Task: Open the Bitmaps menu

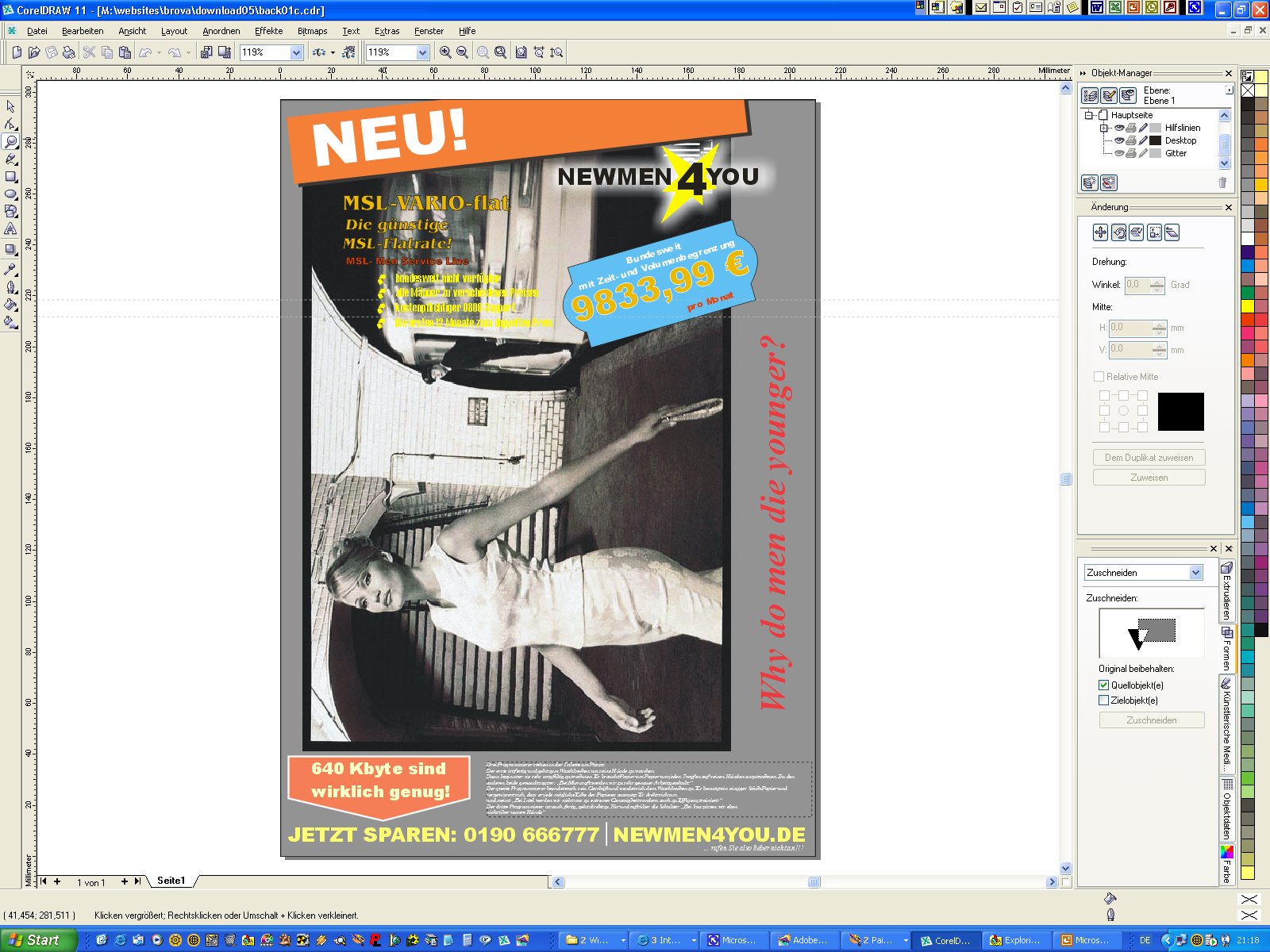Action: [312, 31]
